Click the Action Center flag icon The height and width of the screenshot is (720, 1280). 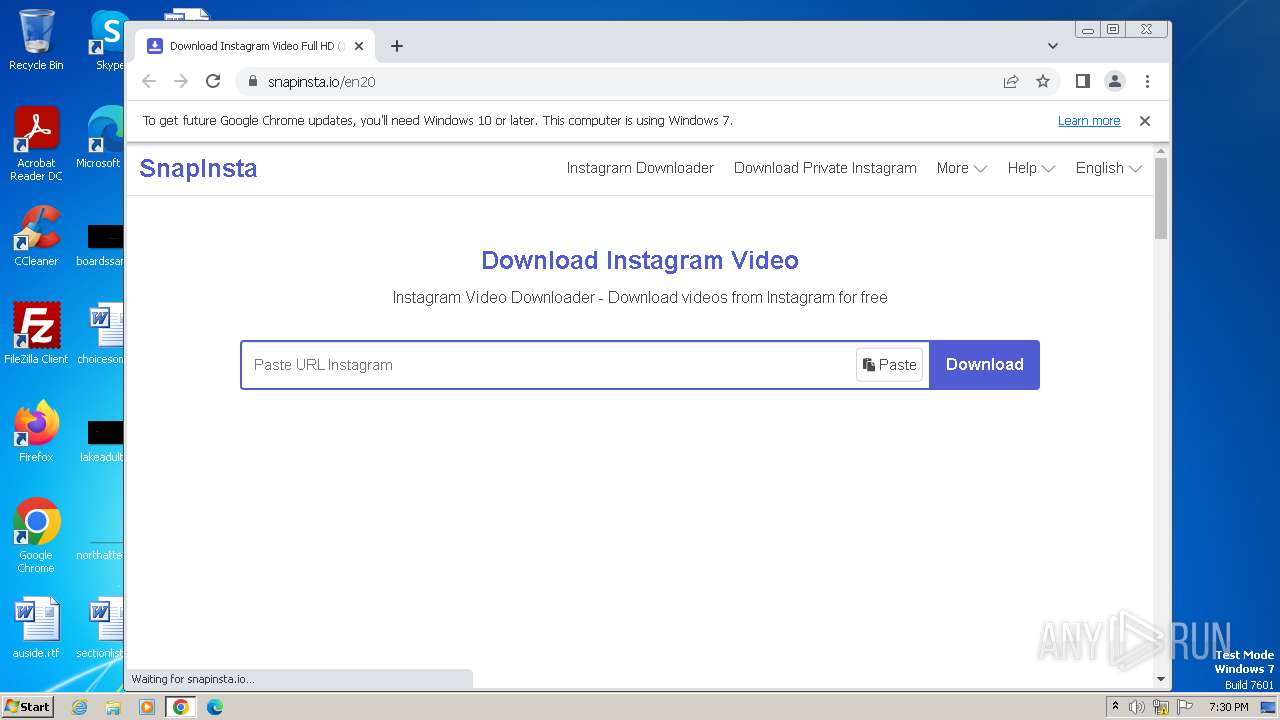pyautogui.click(x=1186, y=707)
